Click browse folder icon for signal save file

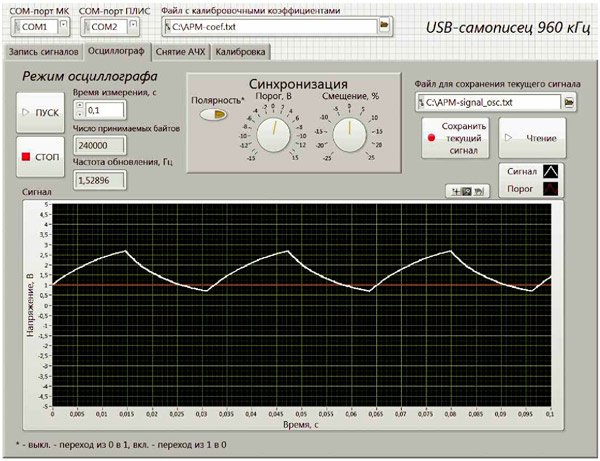pyautogui.click(x=570, y=102)
